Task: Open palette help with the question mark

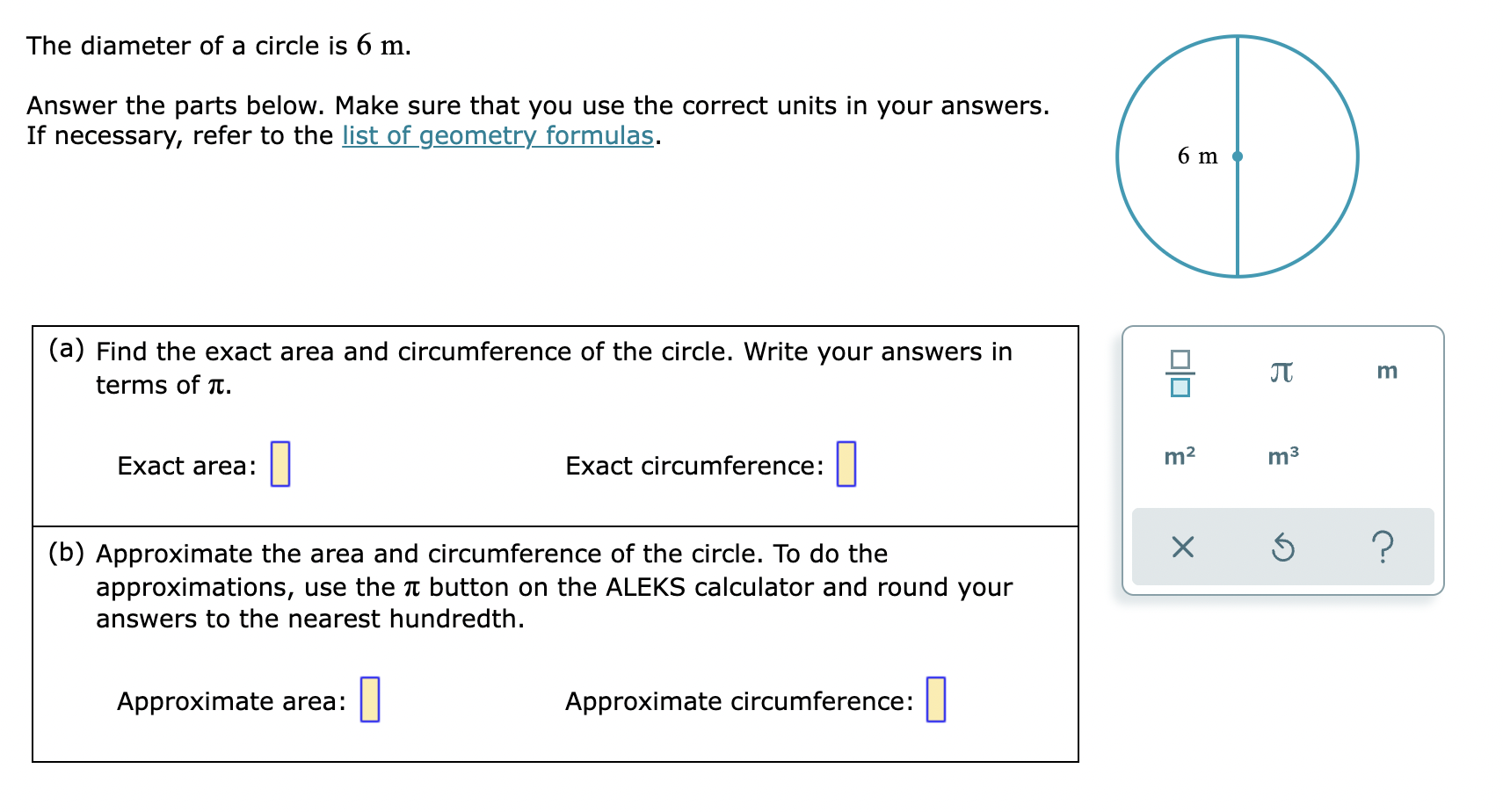Action: 1384,547
